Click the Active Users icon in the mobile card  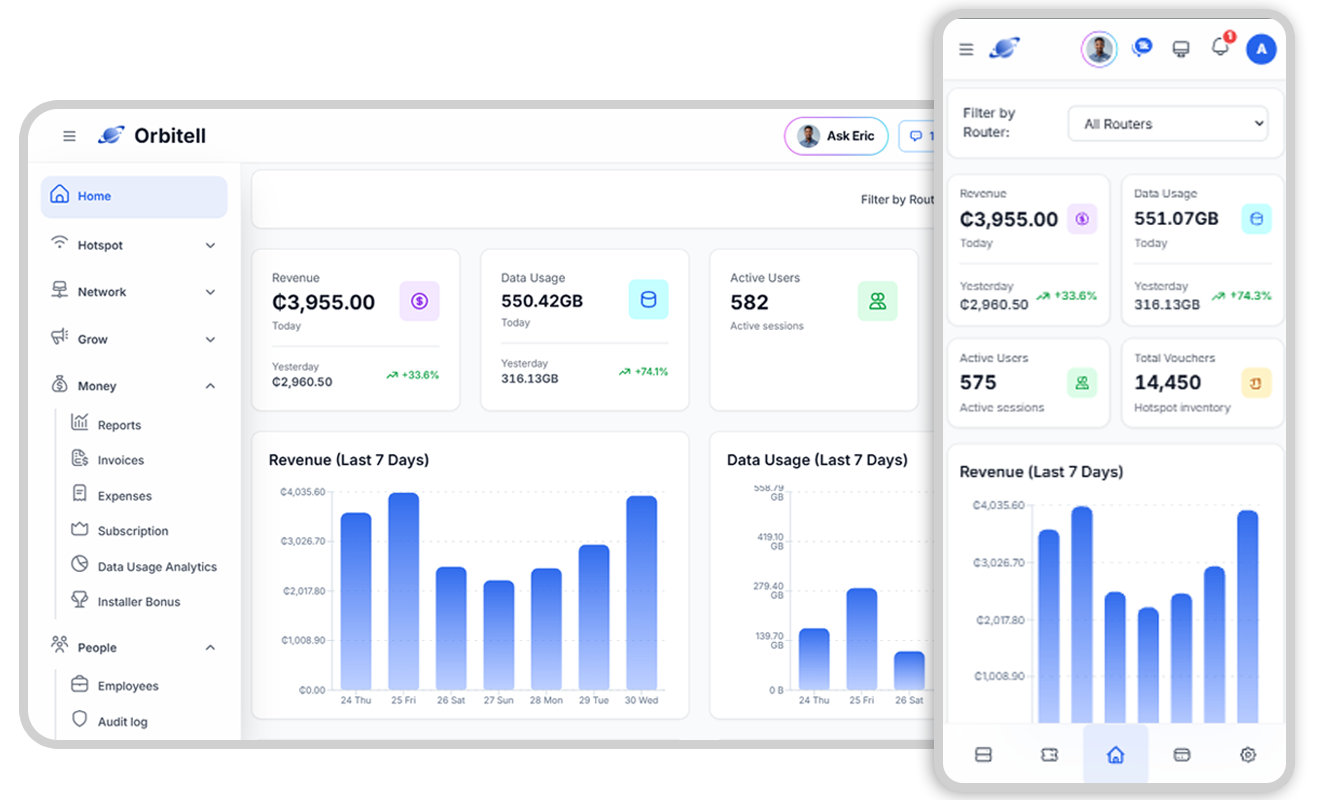(1081, 382)
